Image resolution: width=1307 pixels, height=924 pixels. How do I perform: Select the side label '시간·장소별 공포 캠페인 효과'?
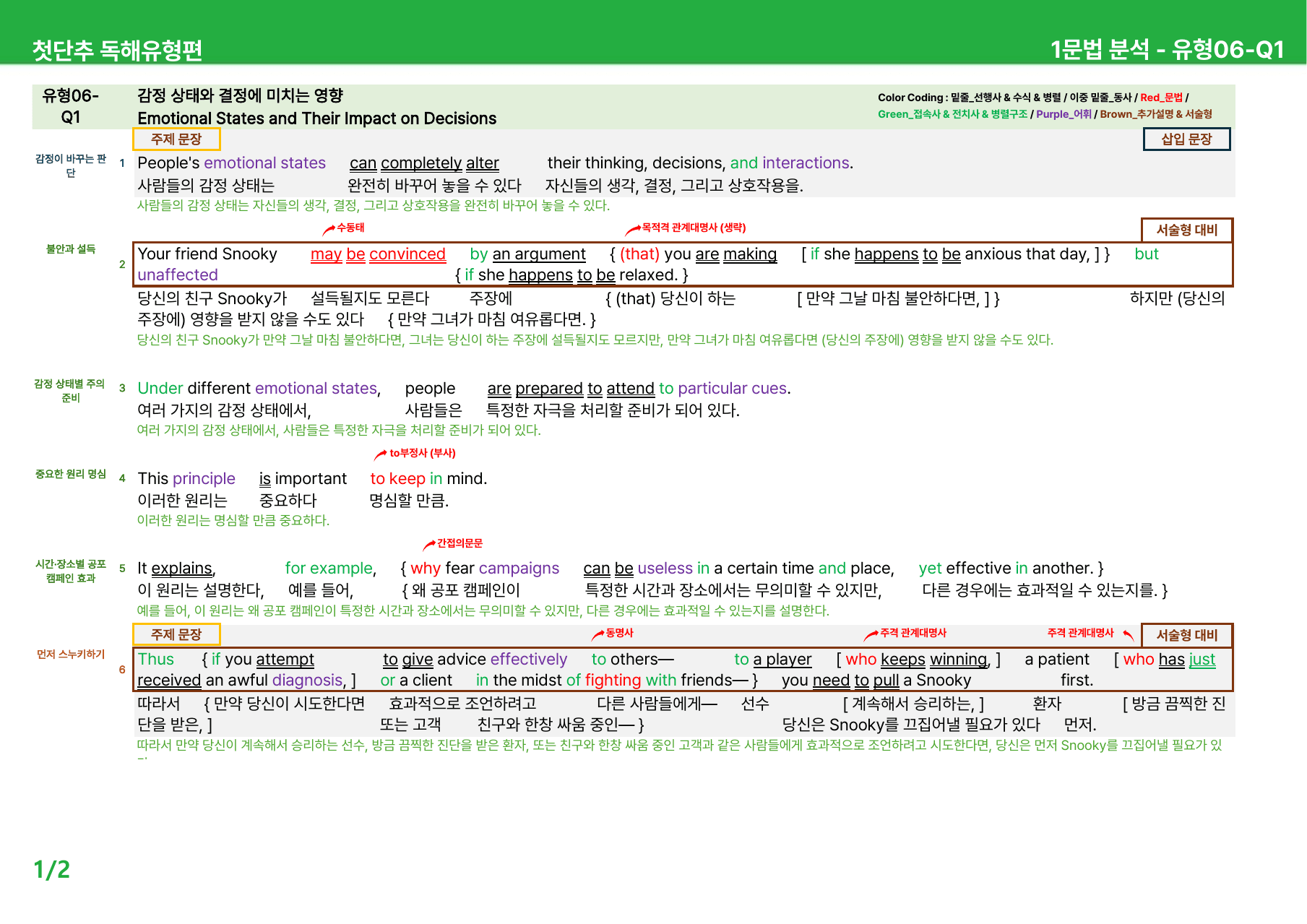71,571
